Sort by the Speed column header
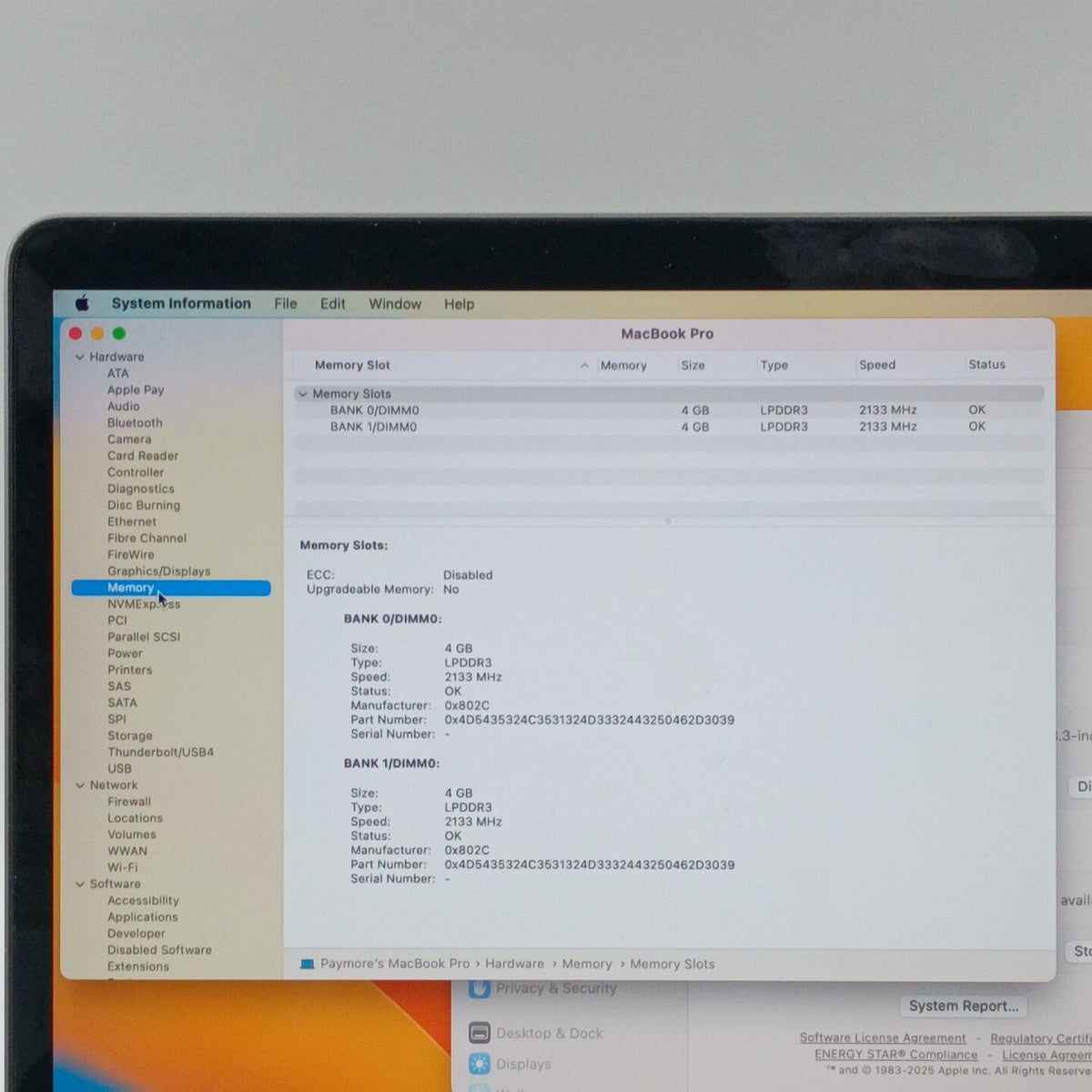 point(877,365)
